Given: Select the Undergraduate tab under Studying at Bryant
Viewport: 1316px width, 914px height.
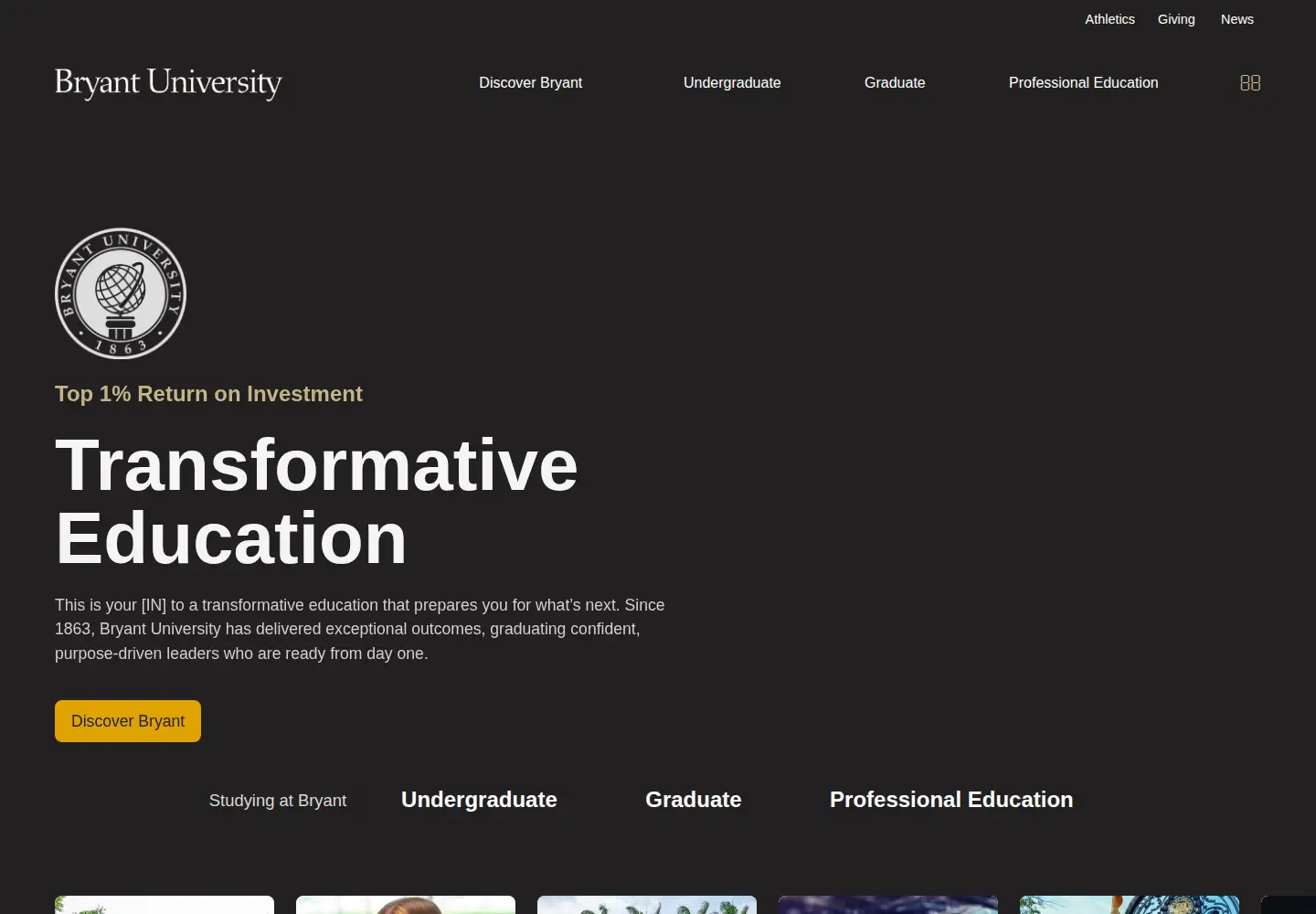Looking at the screenshot, I should [479, 800].
